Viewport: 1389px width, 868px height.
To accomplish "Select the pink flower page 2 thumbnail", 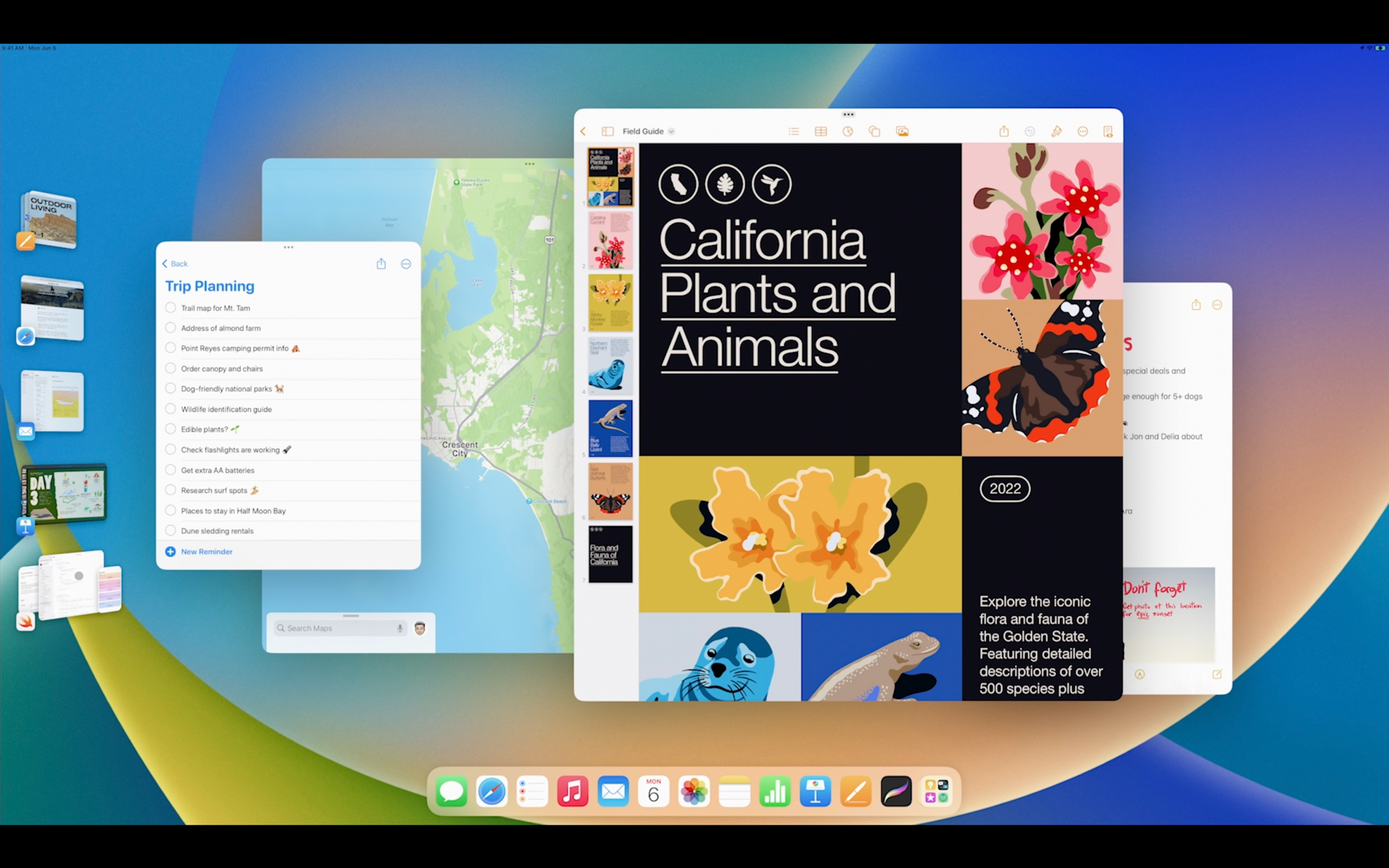I will (610, 240).
